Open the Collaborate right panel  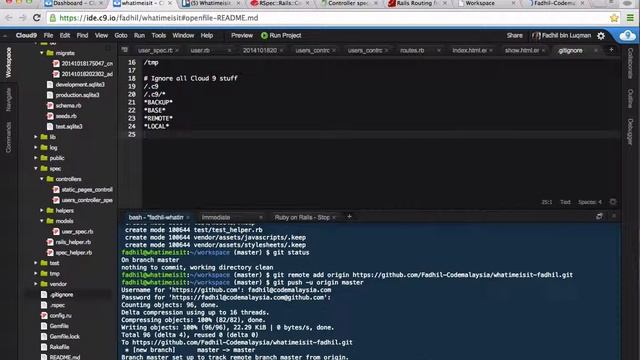click(630, 63)
